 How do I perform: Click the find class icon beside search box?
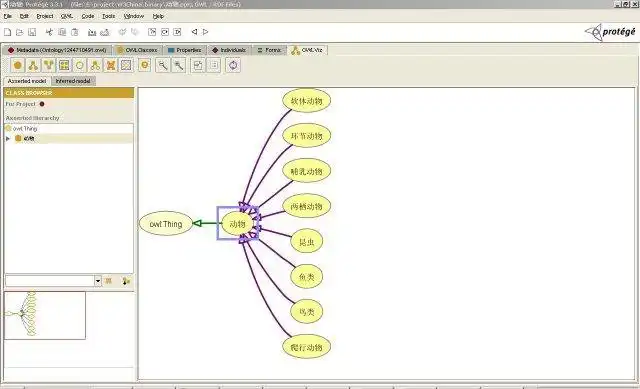109,281
